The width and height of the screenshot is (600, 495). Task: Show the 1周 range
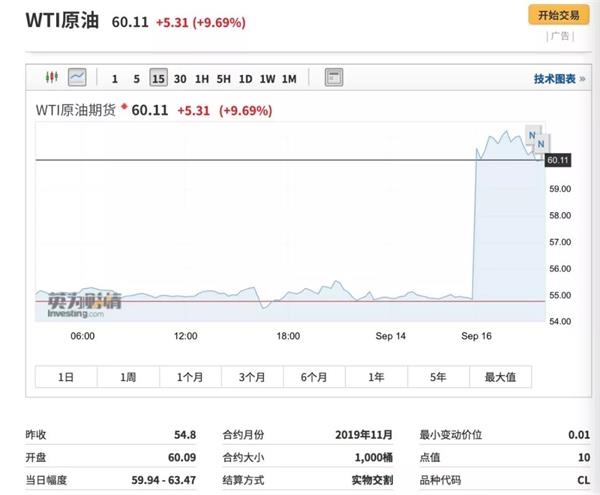click(x=128, y=377)
